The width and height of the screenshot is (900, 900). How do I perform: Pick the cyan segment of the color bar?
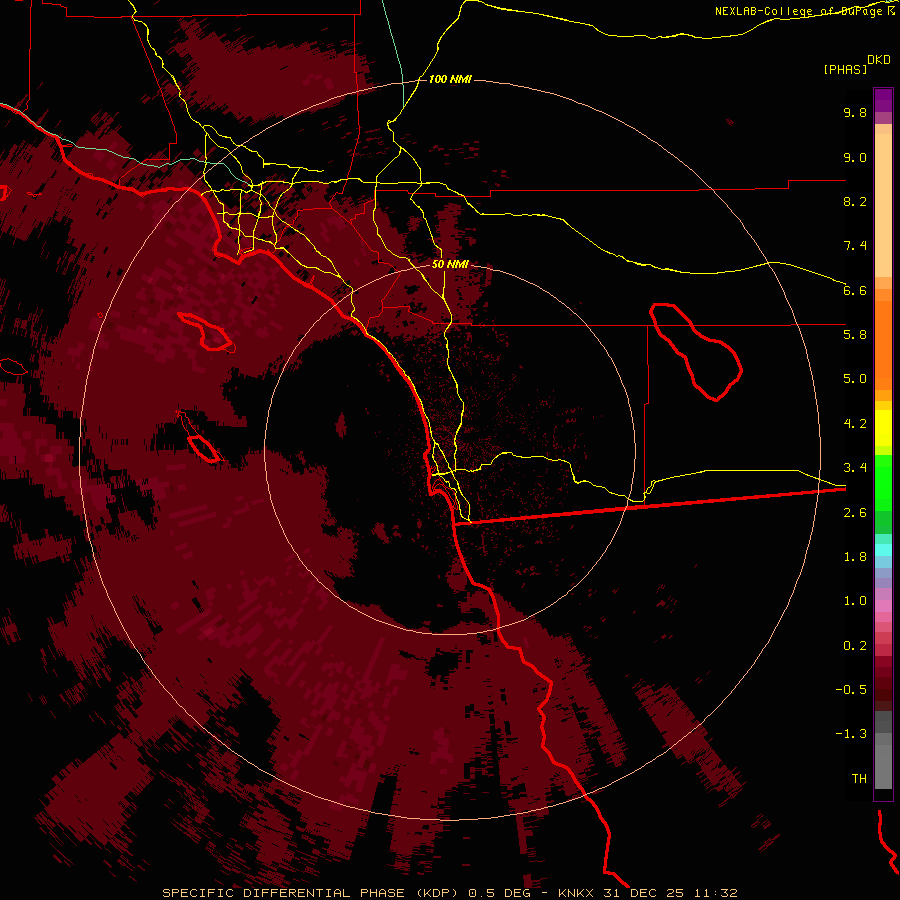(x=883, y=550)
